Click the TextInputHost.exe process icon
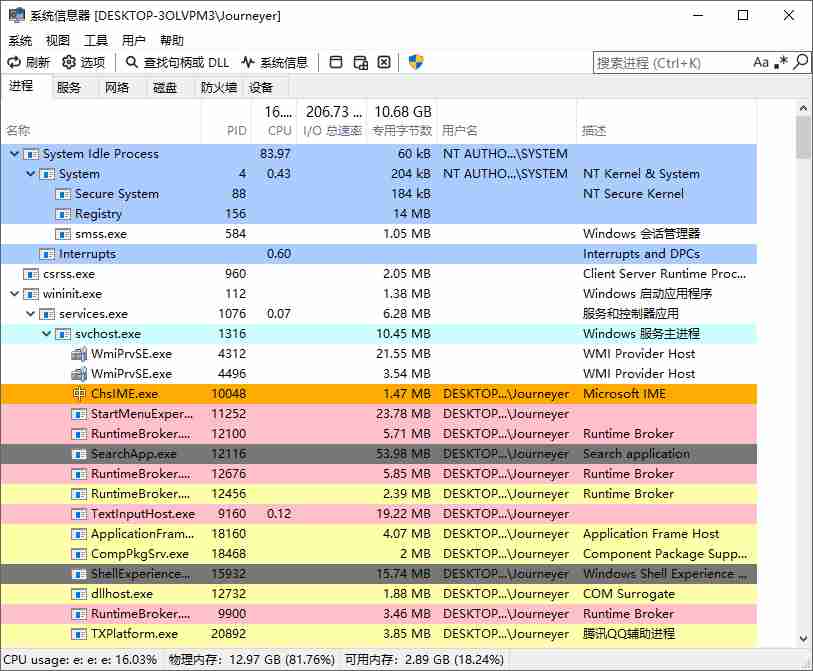The image size is (813, 671). point(79,514)
